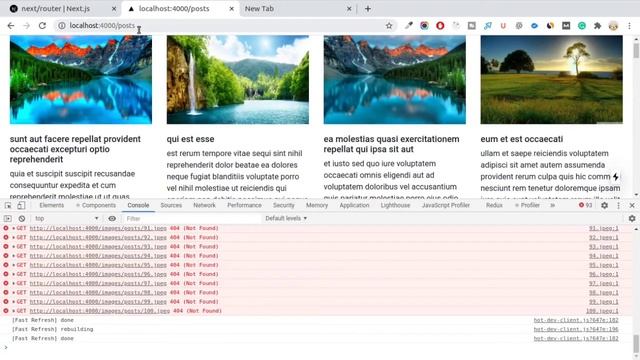640x360 pixels.
Task: Open the posts/92.jpeg URL link in console
Action: (x=98, y=238)
